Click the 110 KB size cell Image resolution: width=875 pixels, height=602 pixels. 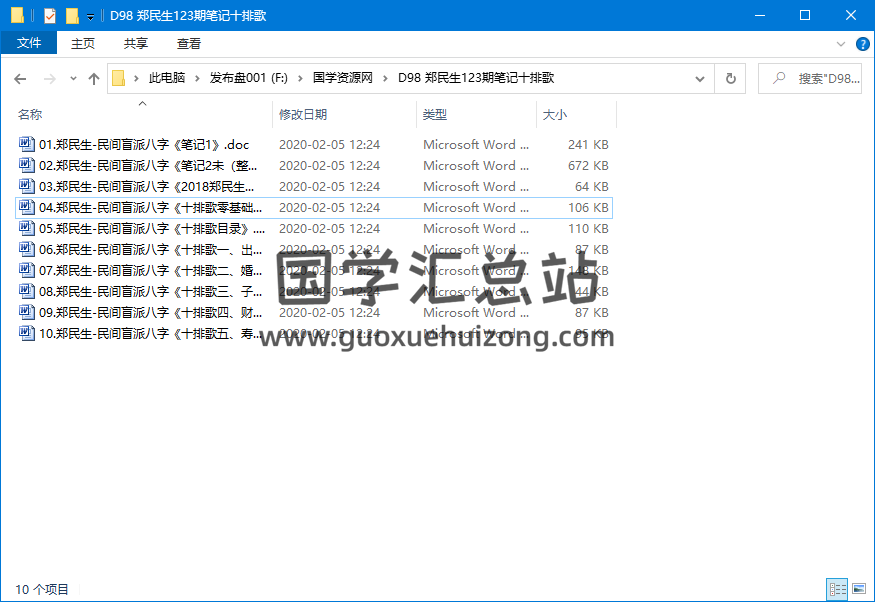tap(588, 229)
